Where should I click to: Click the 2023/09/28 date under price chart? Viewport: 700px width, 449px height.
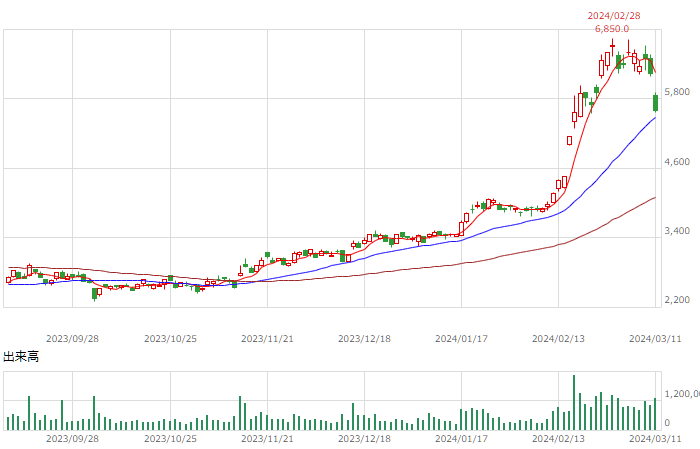72,339
